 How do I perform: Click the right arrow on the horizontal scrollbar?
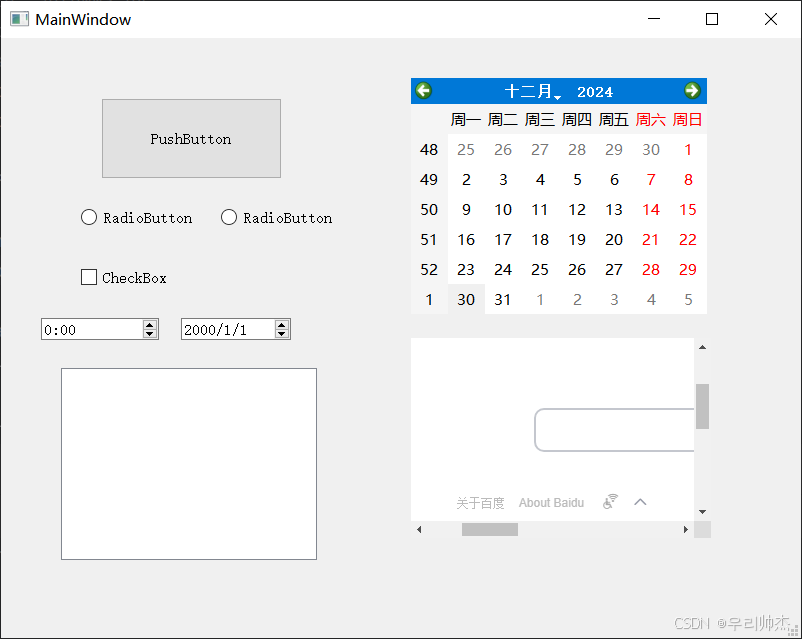688,529
